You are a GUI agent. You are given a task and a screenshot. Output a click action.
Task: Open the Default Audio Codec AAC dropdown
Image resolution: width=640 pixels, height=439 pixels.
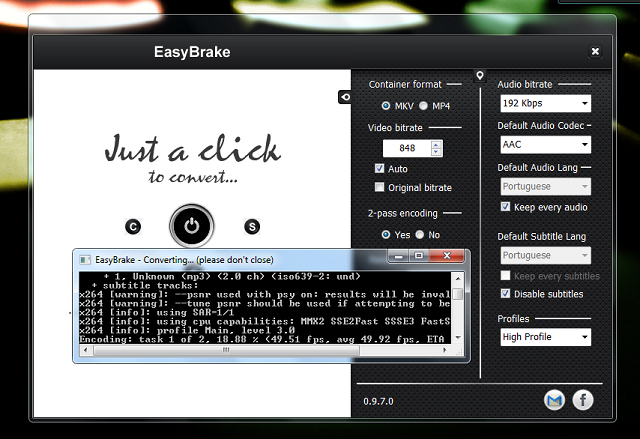click(x=545, y=144)
